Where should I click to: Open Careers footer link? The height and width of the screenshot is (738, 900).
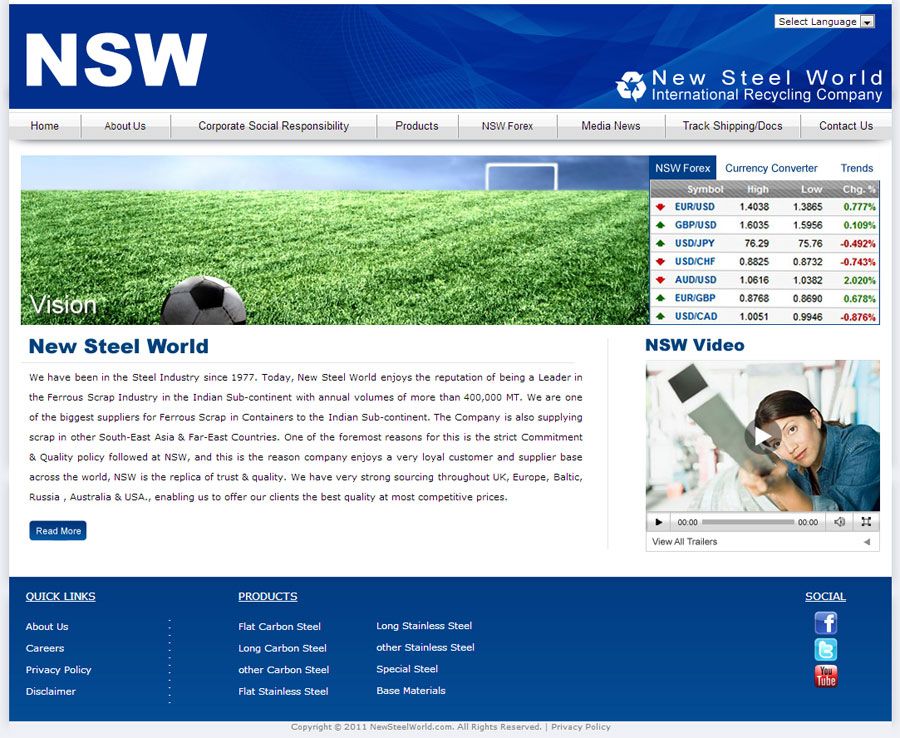pyautogui.click(x=45, y=648)
